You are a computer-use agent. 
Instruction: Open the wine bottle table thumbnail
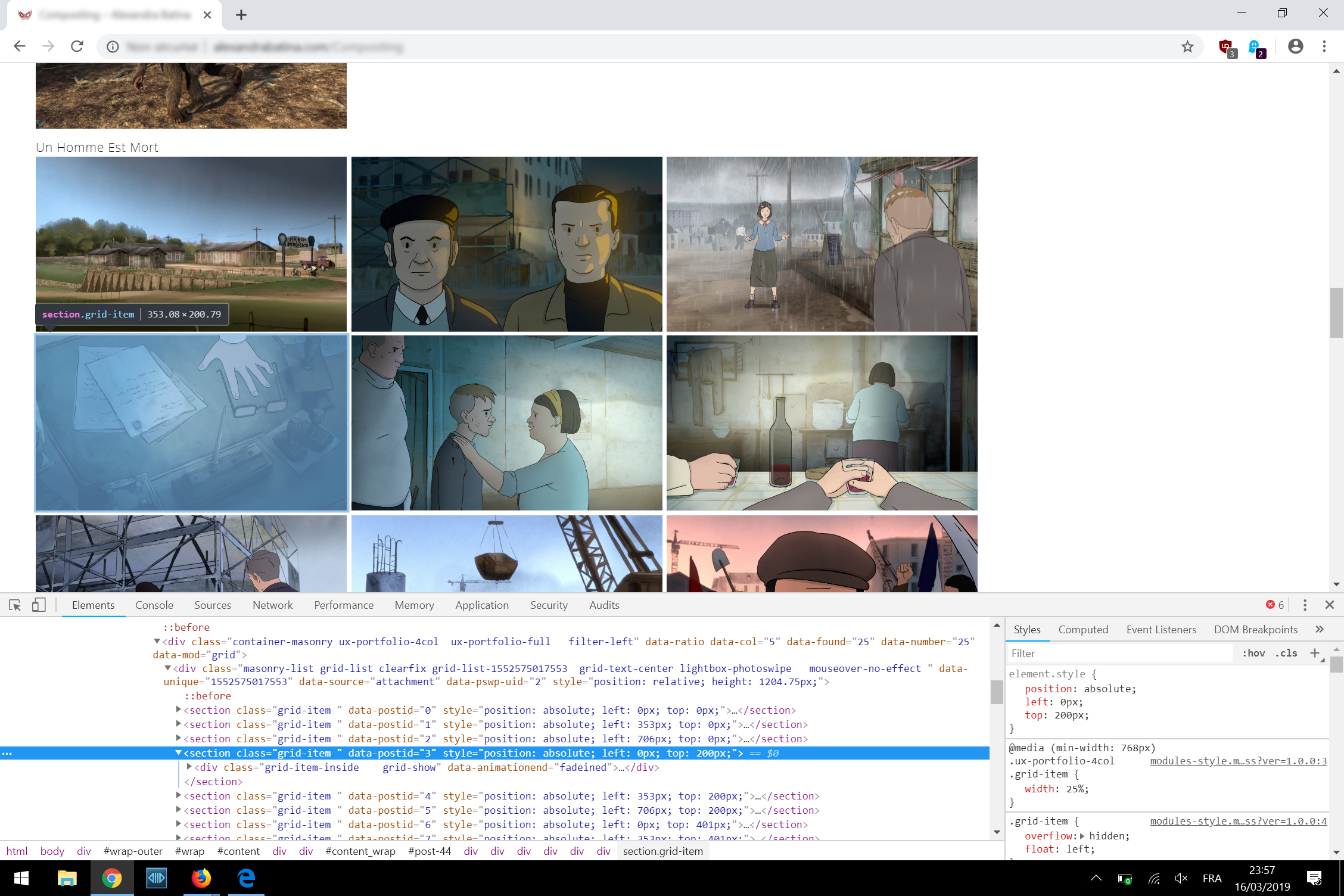coord(822,422)
